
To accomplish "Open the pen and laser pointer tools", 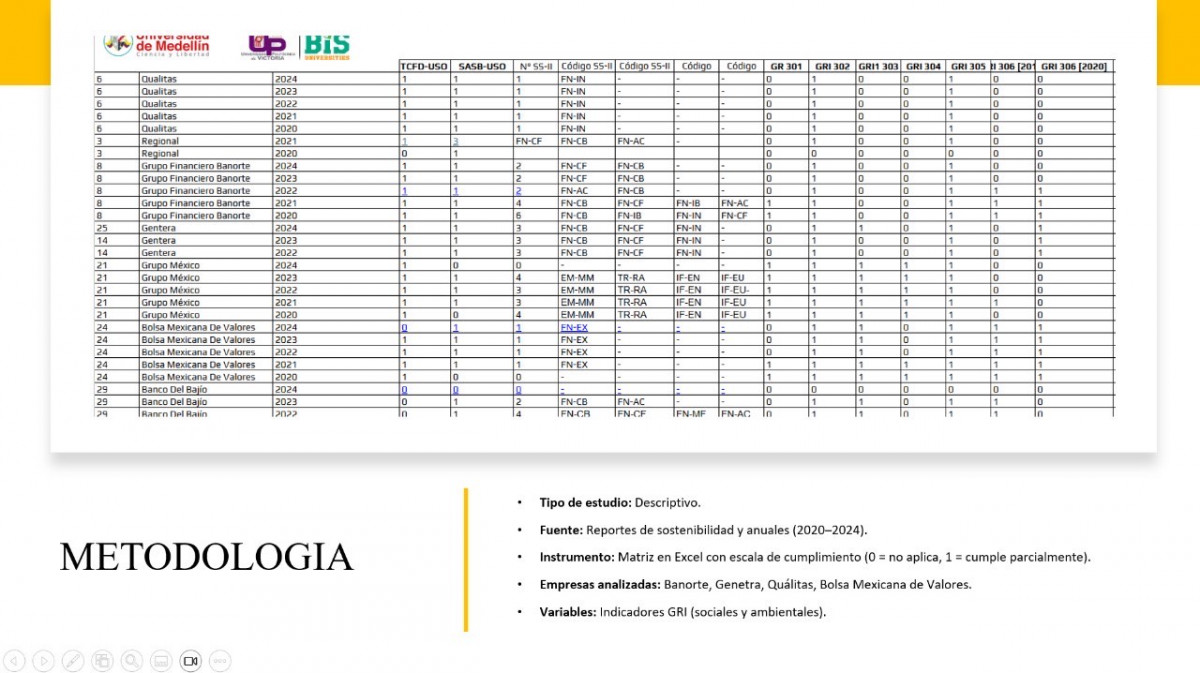I will 72,660.
